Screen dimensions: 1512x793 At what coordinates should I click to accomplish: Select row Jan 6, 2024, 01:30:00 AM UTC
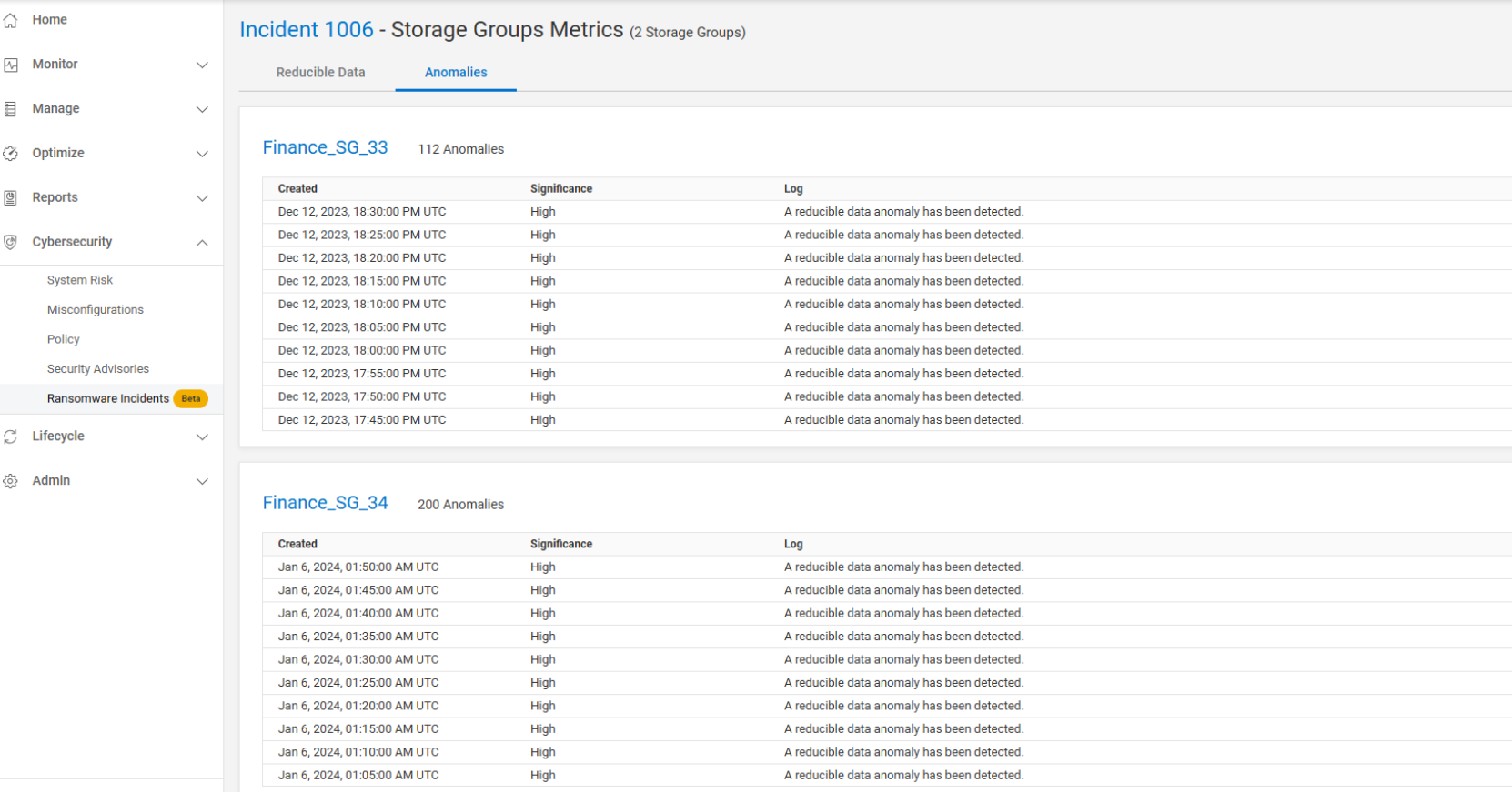887,660
